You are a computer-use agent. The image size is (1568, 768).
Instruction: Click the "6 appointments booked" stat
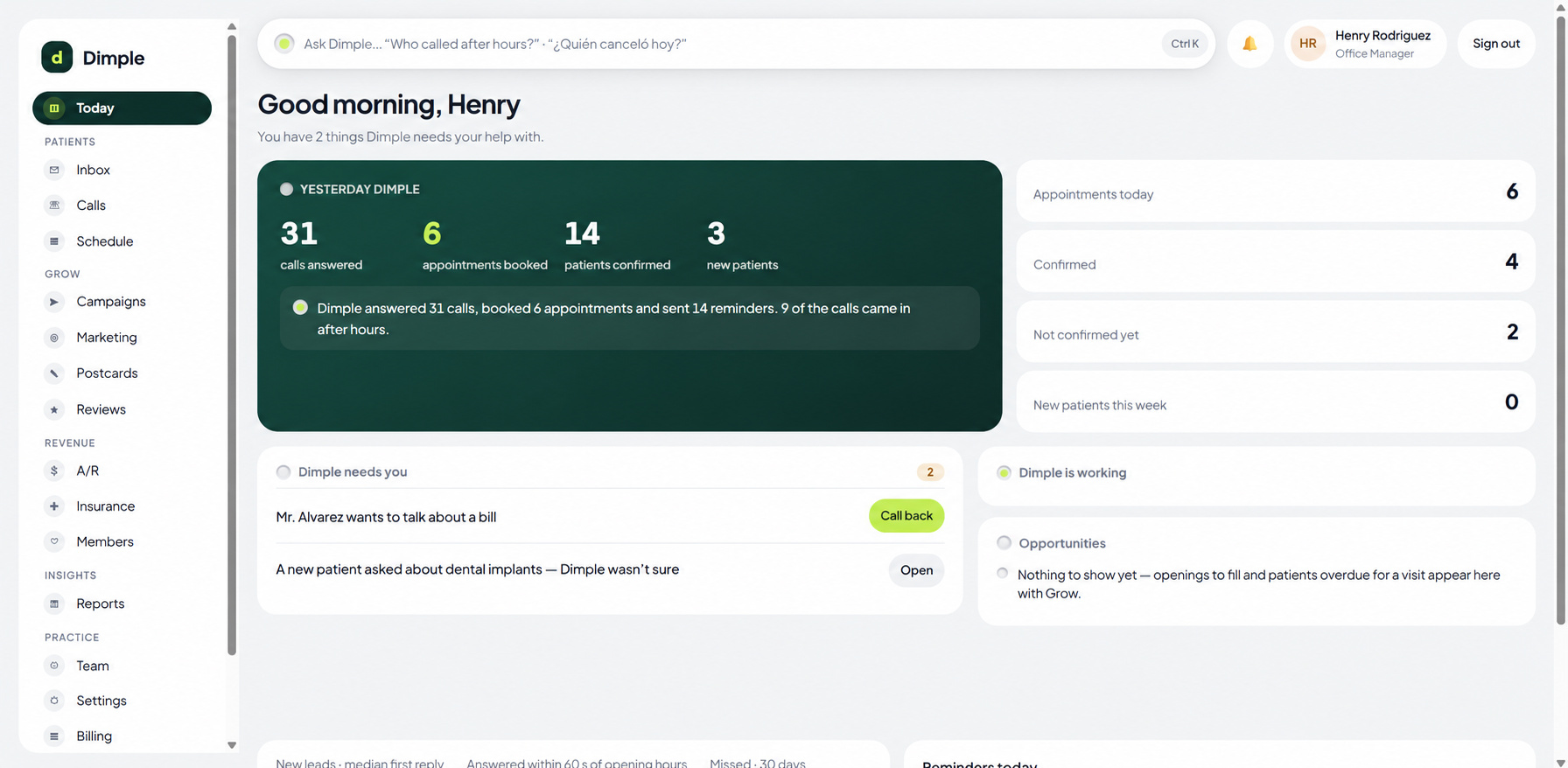[485, 246]
